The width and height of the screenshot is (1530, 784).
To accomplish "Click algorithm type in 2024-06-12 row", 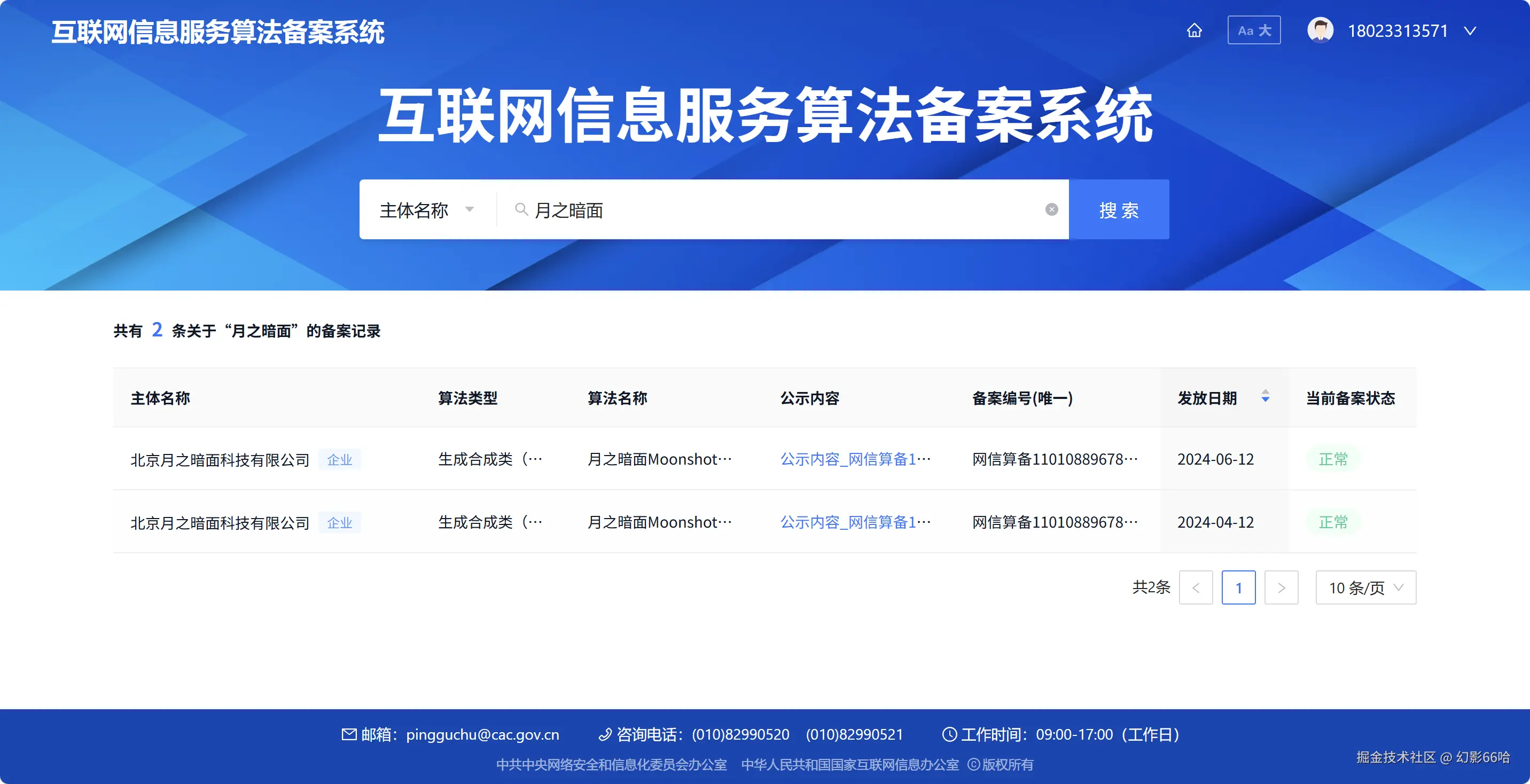I will (490, 459).
